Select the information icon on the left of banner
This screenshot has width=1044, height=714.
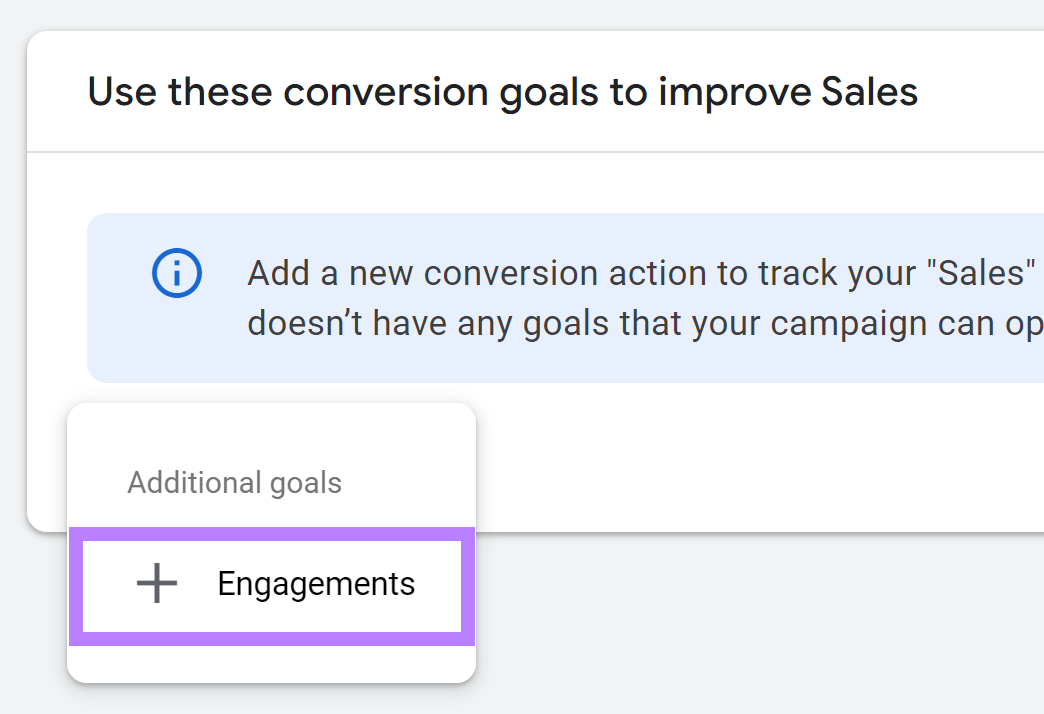[176, 273]
